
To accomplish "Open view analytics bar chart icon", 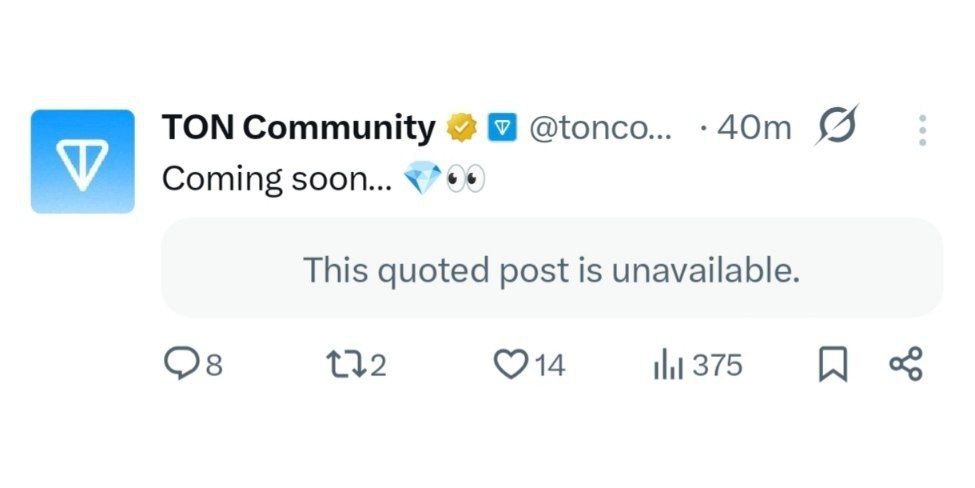I will coord(667,366).
